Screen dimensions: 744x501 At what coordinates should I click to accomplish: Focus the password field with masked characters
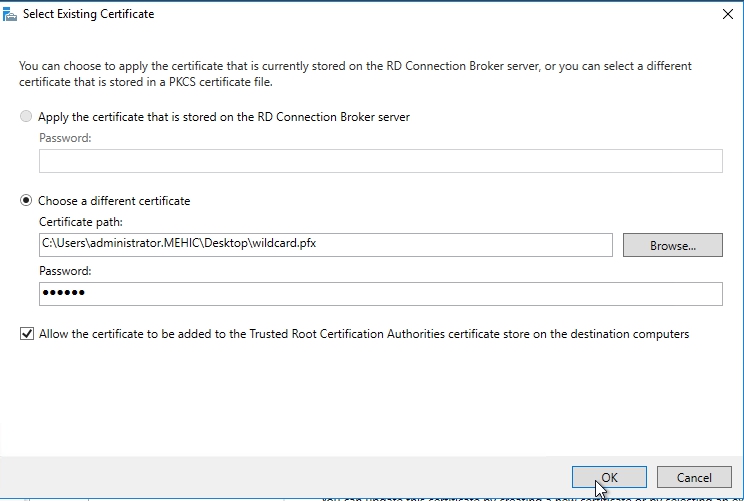point(380,293)
